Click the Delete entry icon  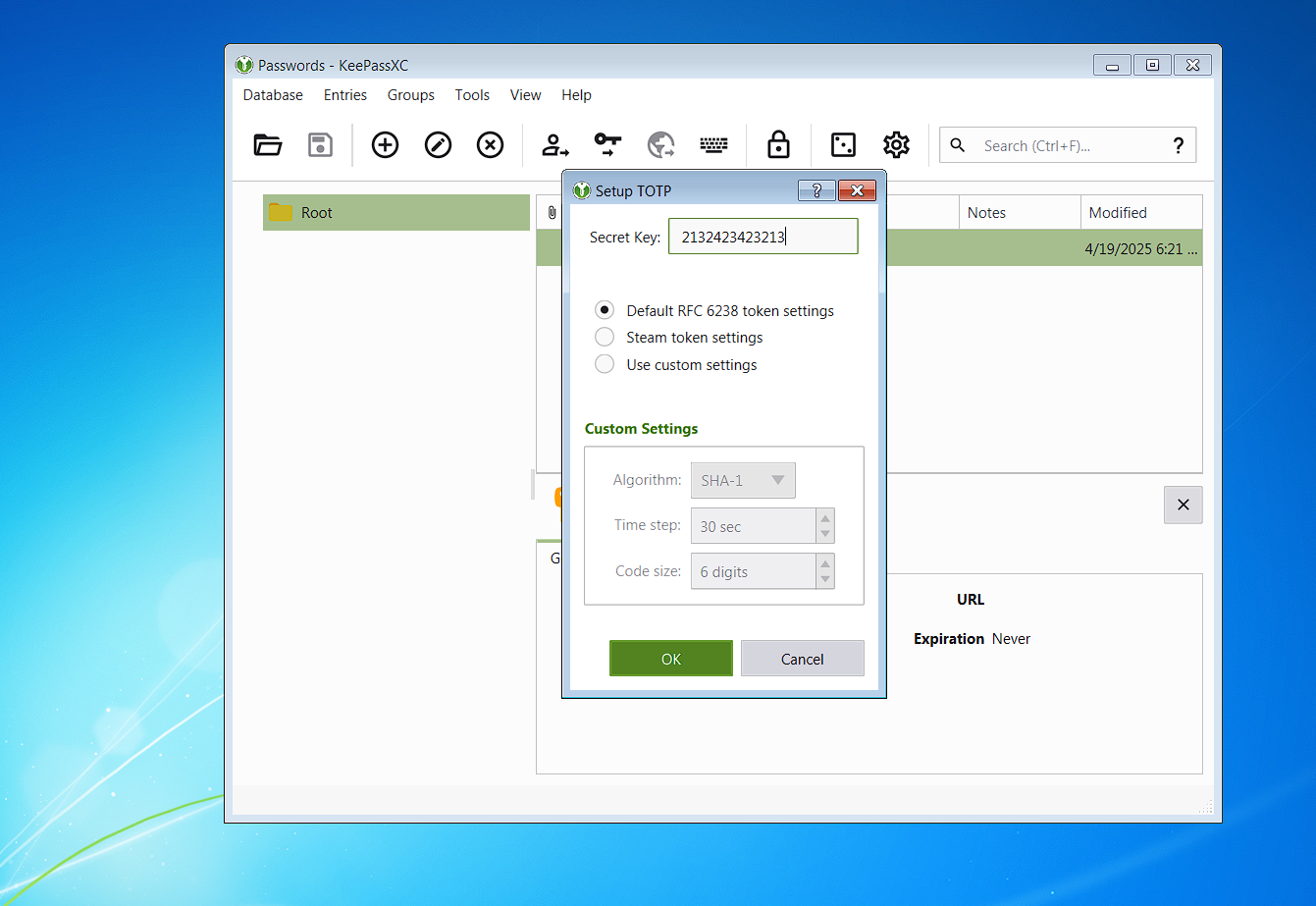pos(490,144)
